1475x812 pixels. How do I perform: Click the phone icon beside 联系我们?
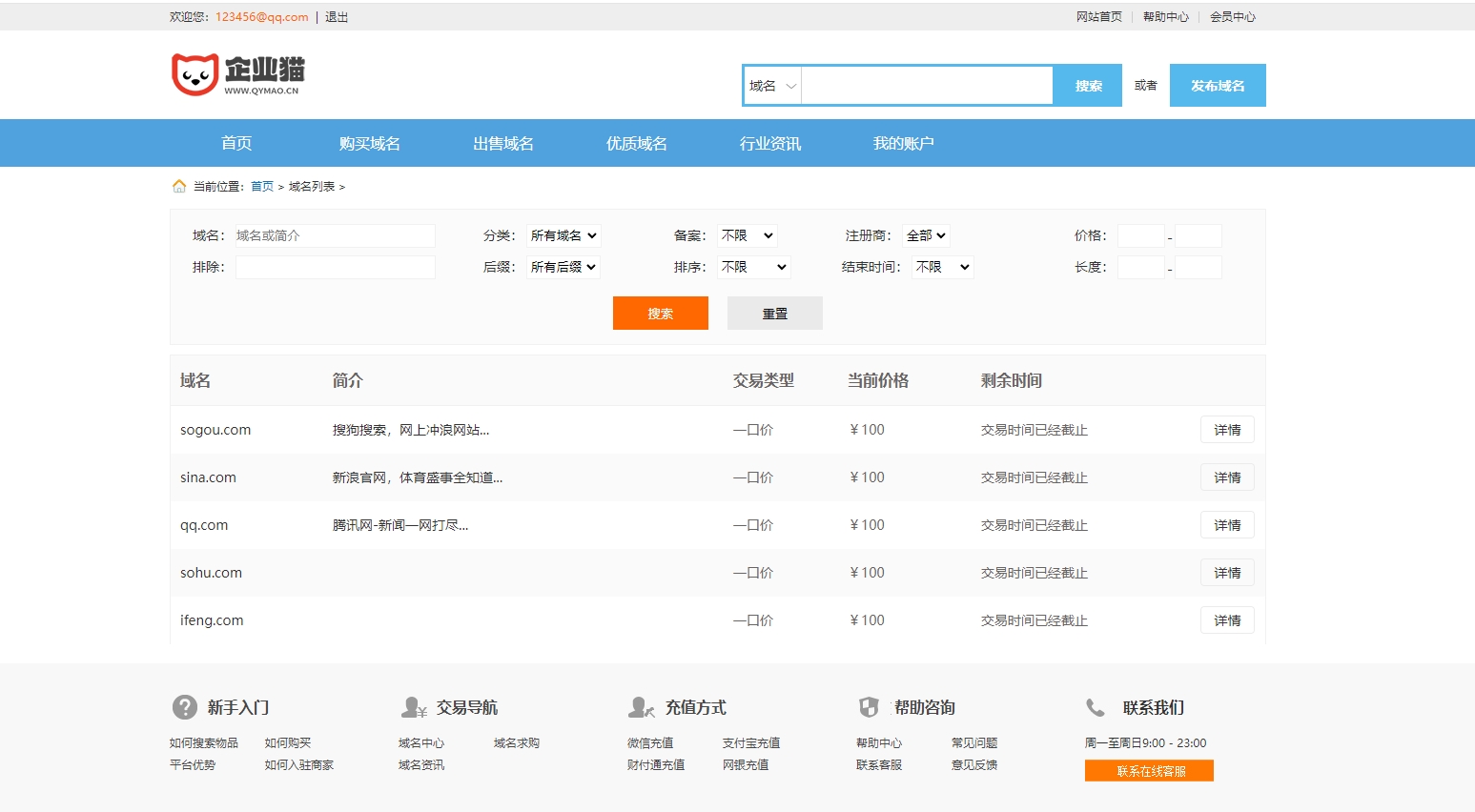(x=1096, y=707)
